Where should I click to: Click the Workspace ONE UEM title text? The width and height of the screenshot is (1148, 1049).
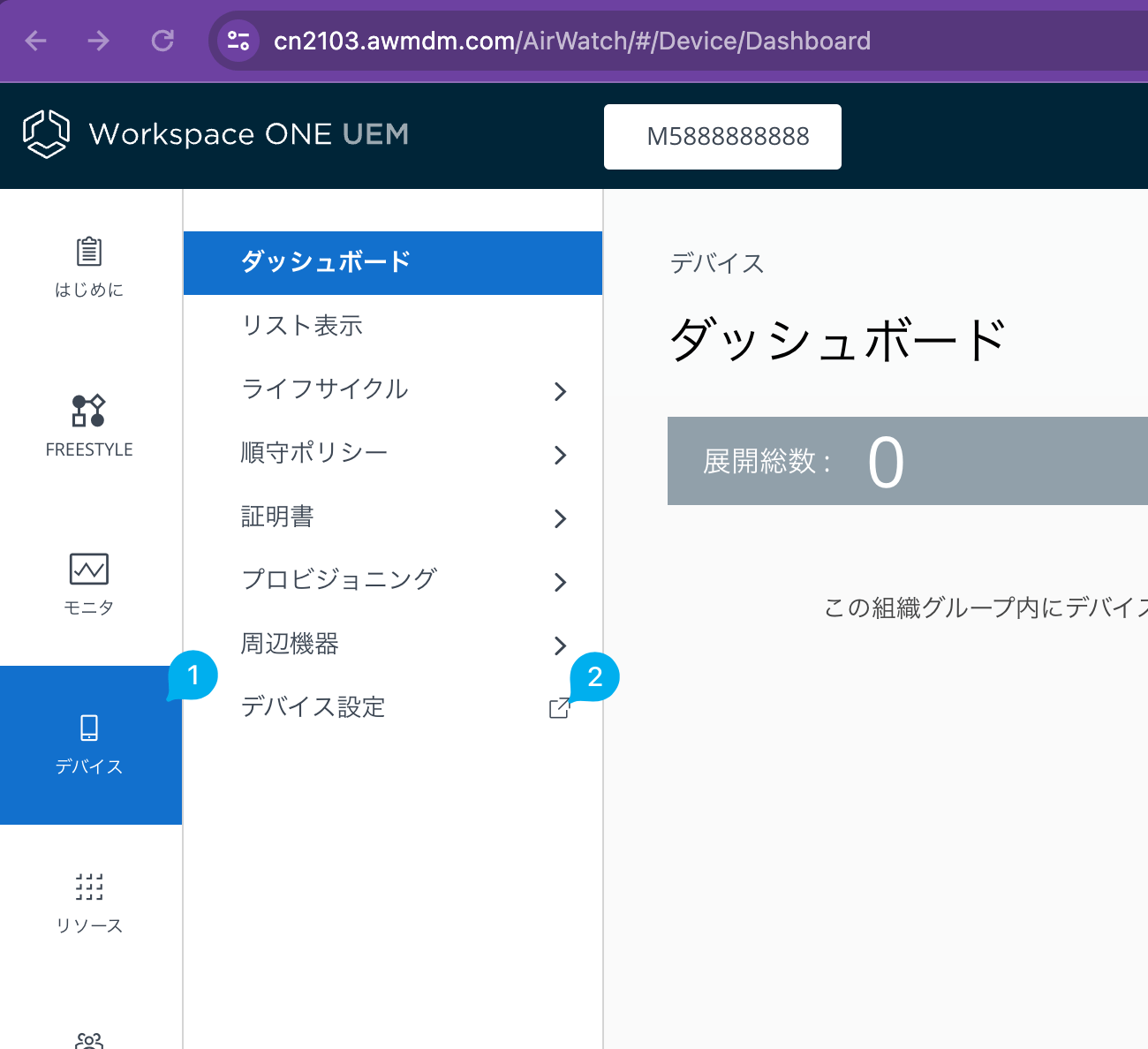(x=249, y=134)
